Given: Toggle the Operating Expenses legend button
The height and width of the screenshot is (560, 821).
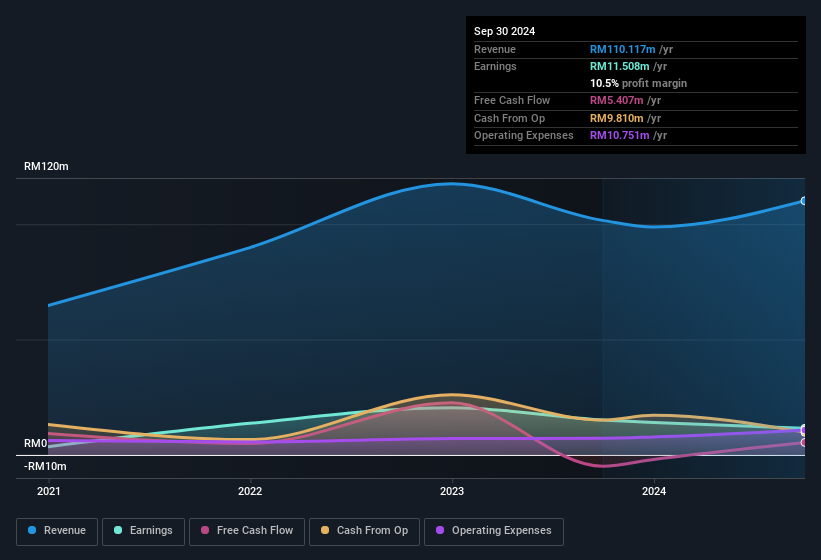Looking at the screenshot, I should point(494,532).
